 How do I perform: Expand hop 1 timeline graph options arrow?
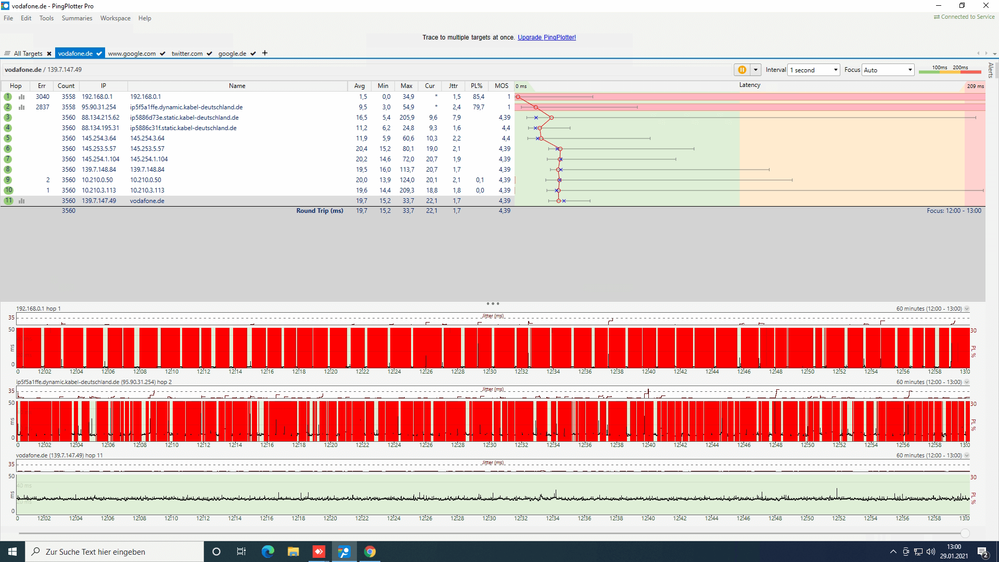967,309
